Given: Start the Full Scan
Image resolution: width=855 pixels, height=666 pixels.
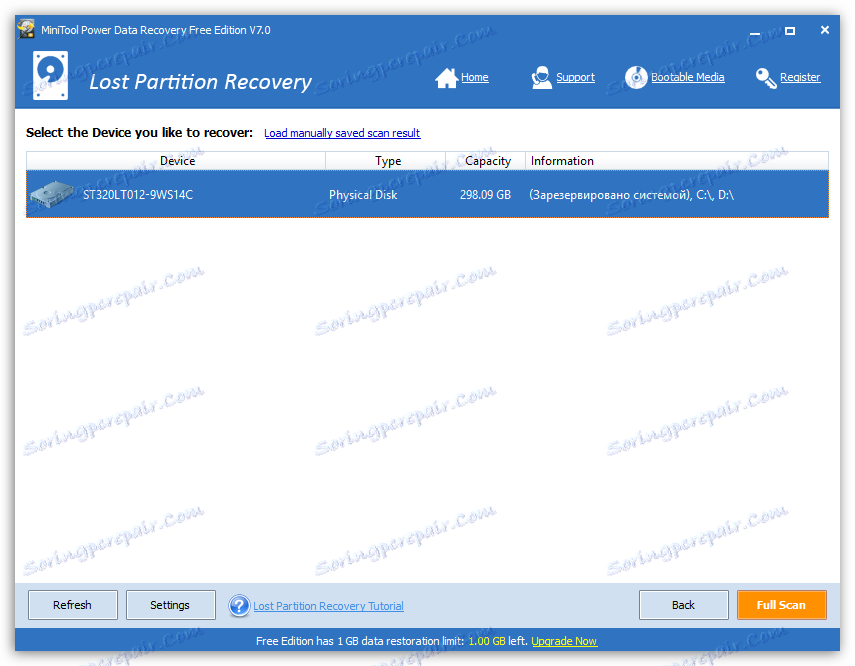Looking at the screenshot, I should click(781, 605).
